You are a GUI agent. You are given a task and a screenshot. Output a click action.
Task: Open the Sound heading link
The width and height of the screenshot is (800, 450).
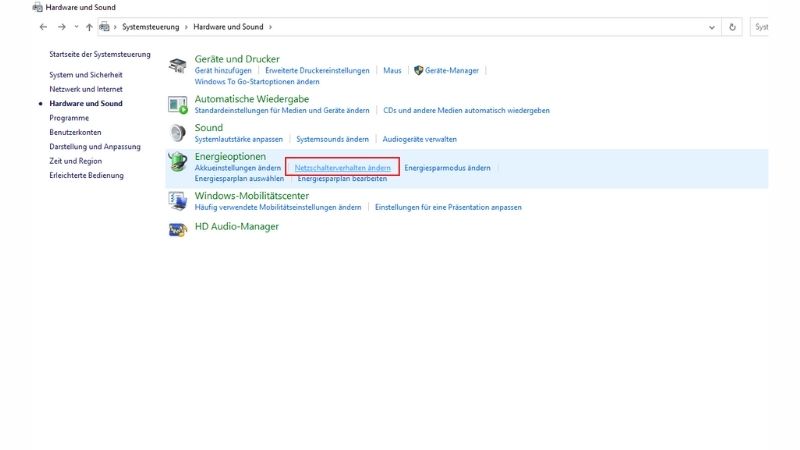[x=209, y=128]
